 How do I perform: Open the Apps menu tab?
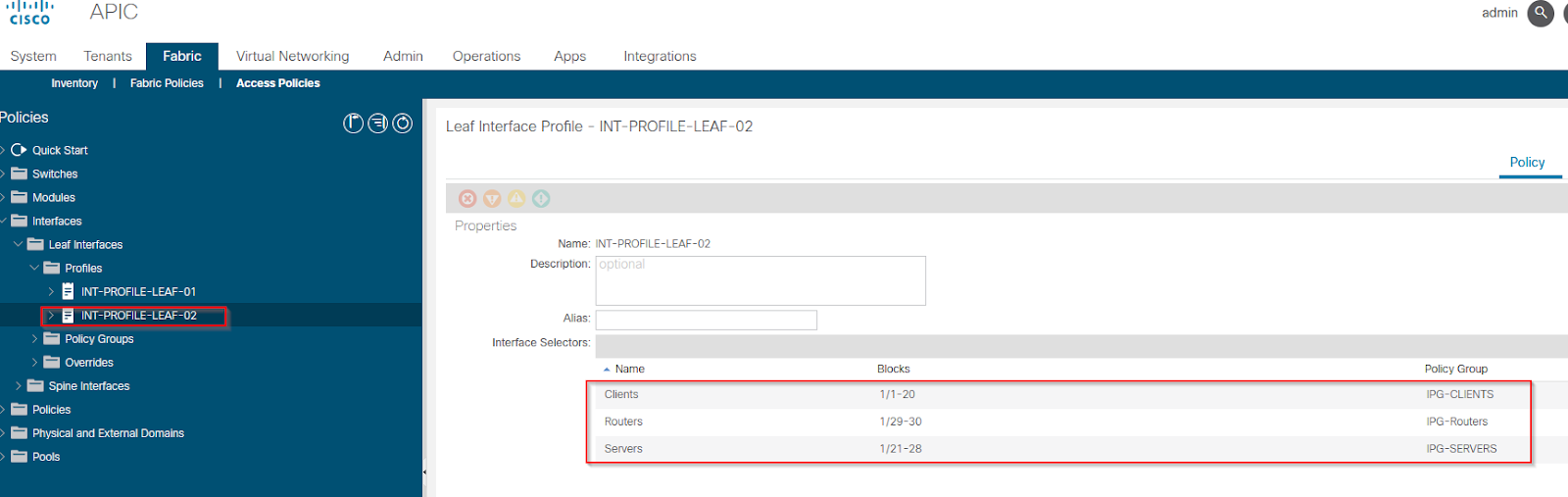point(569,56)
